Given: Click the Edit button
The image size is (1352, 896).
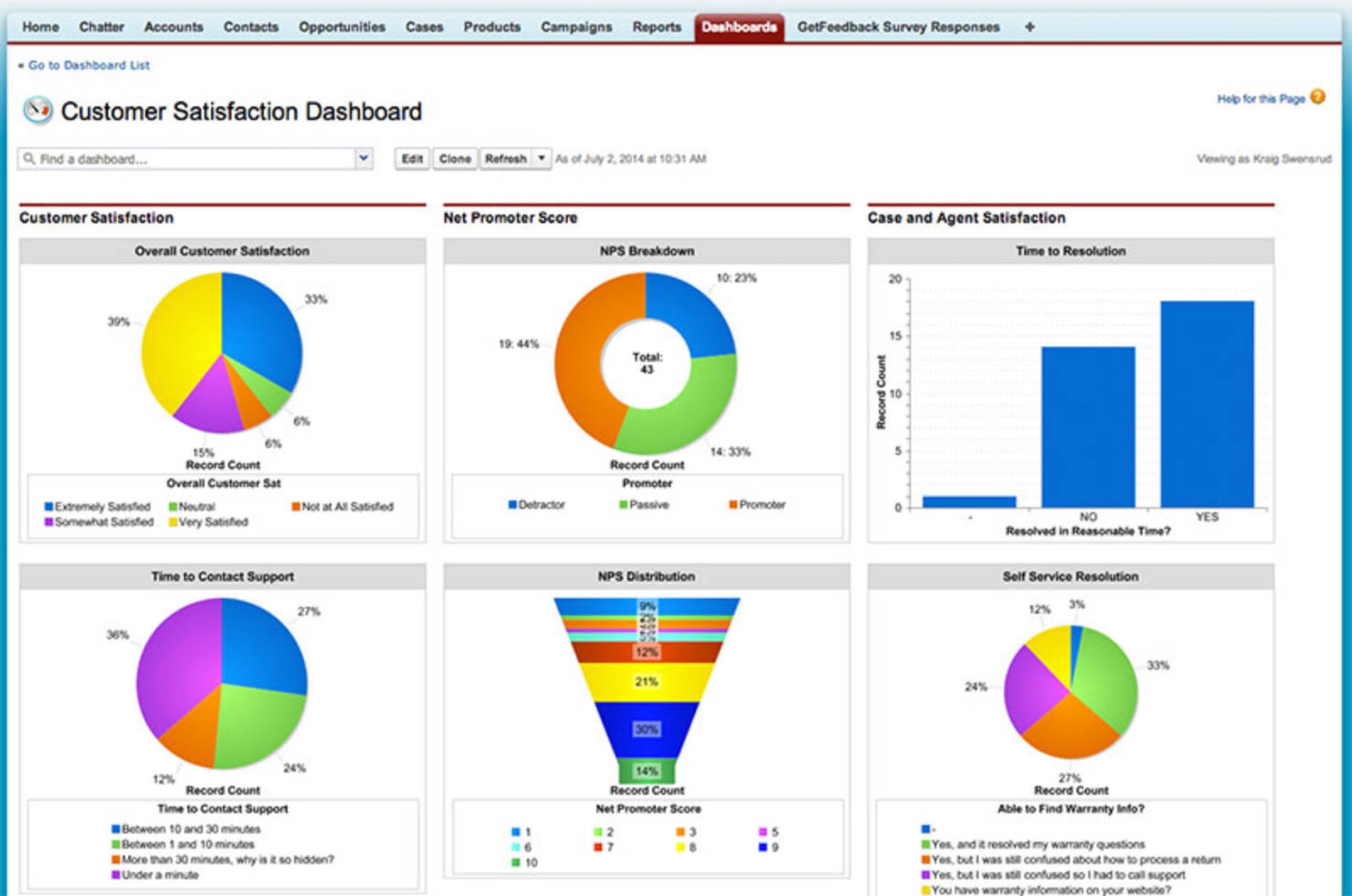Looking at the screenshot, I should [412, 158].
